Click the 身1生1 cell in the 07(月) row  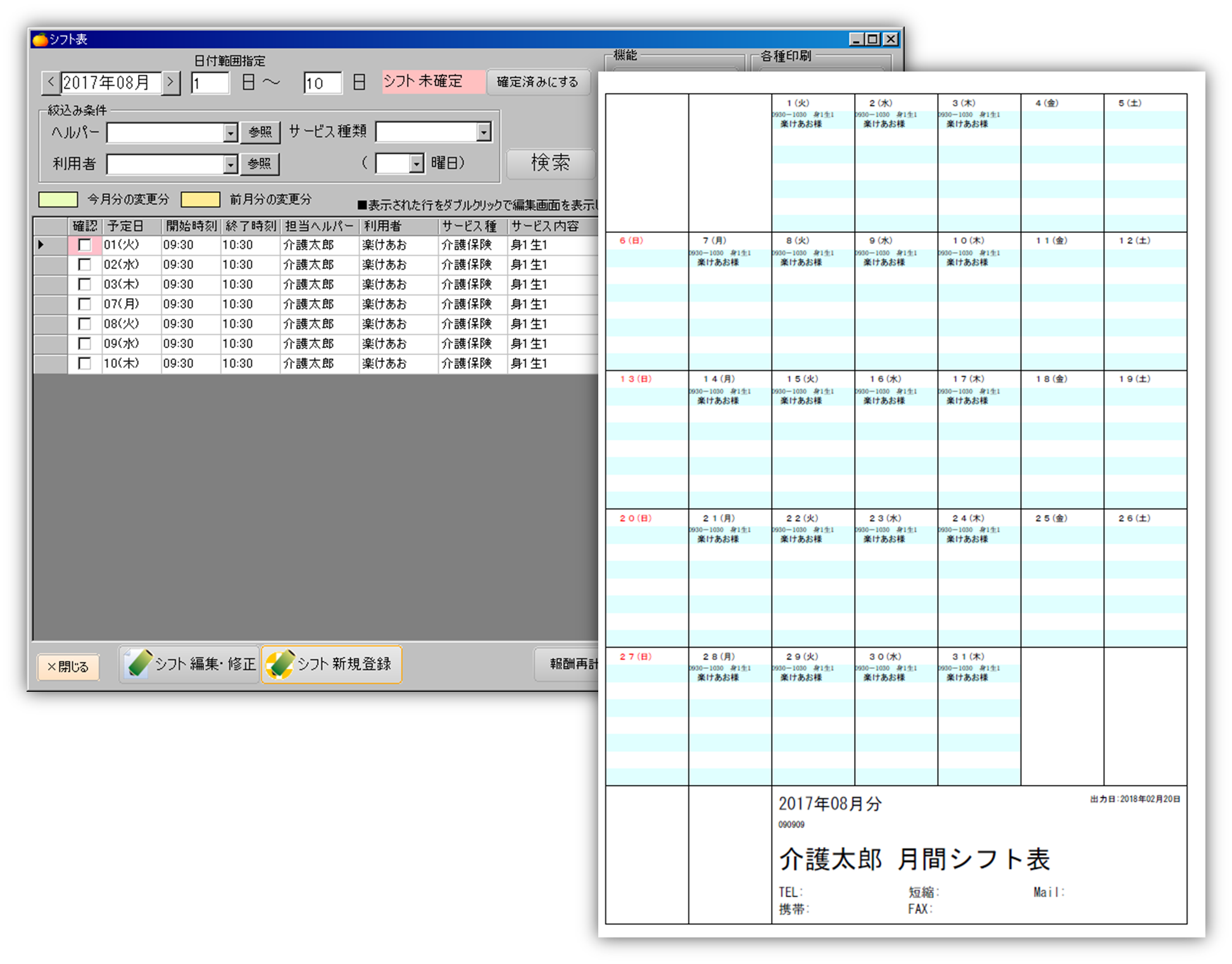(x=553, y=304)
